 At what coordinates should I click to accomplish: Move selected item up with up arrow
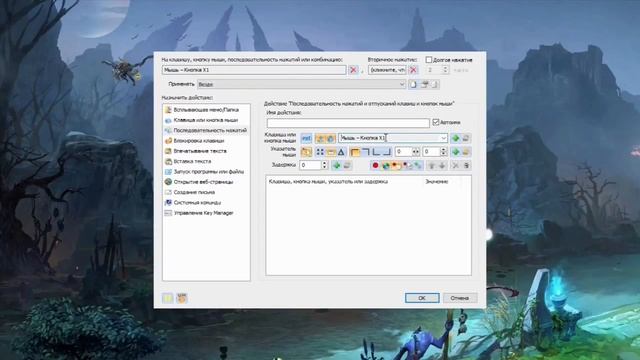(x=431, y=165)
